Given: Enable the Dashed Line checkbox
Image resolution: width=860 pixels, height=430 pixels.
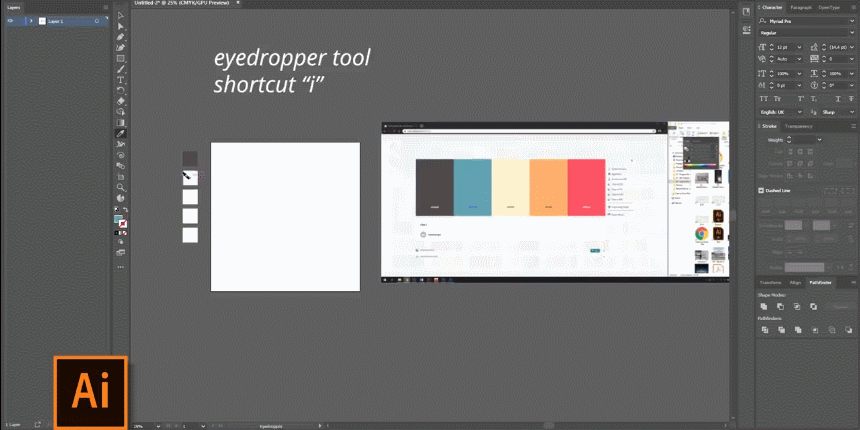Looking at the screenshot, I should (761, 190).
